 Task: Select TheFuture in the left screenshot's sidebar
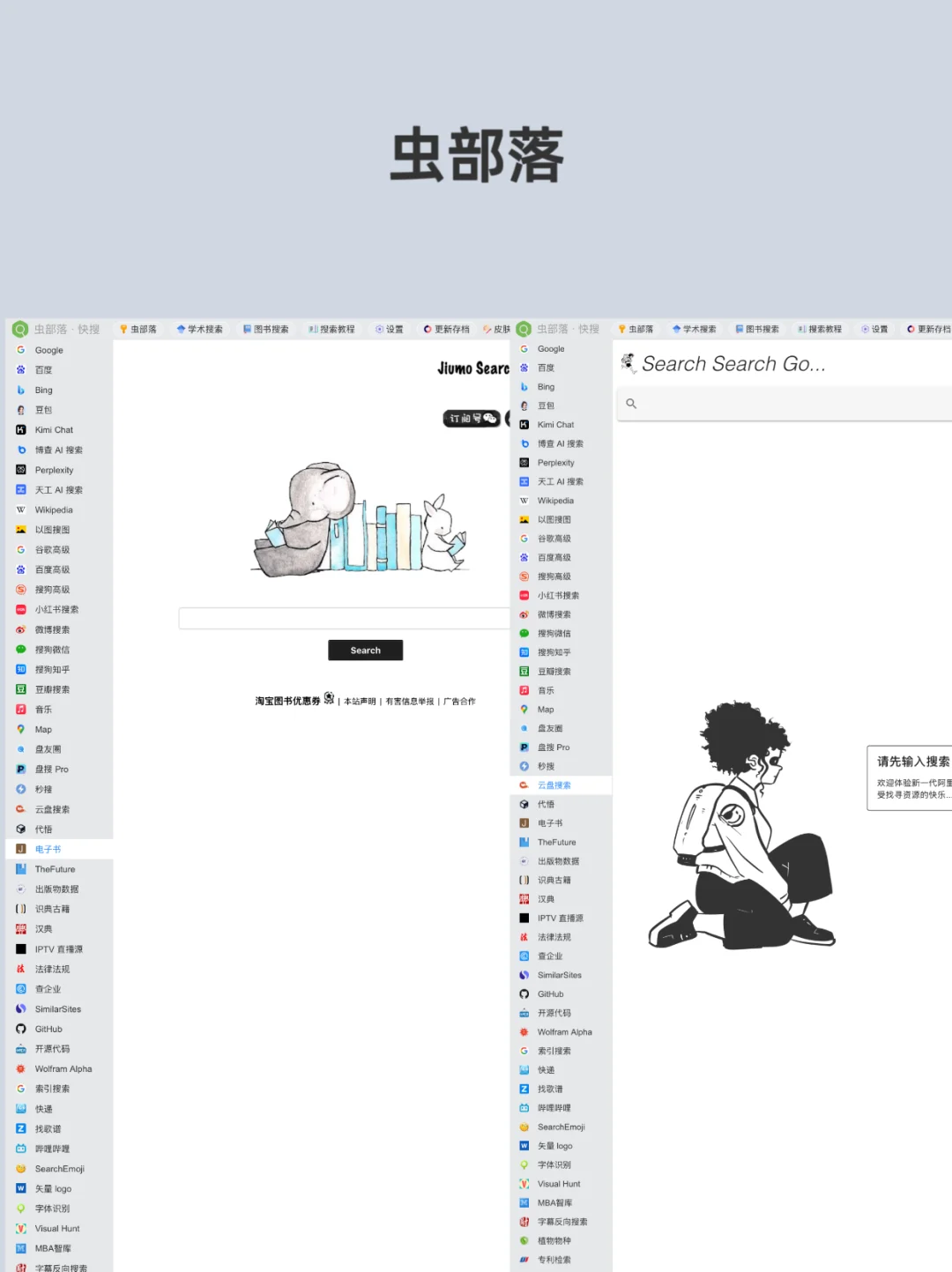59,869
